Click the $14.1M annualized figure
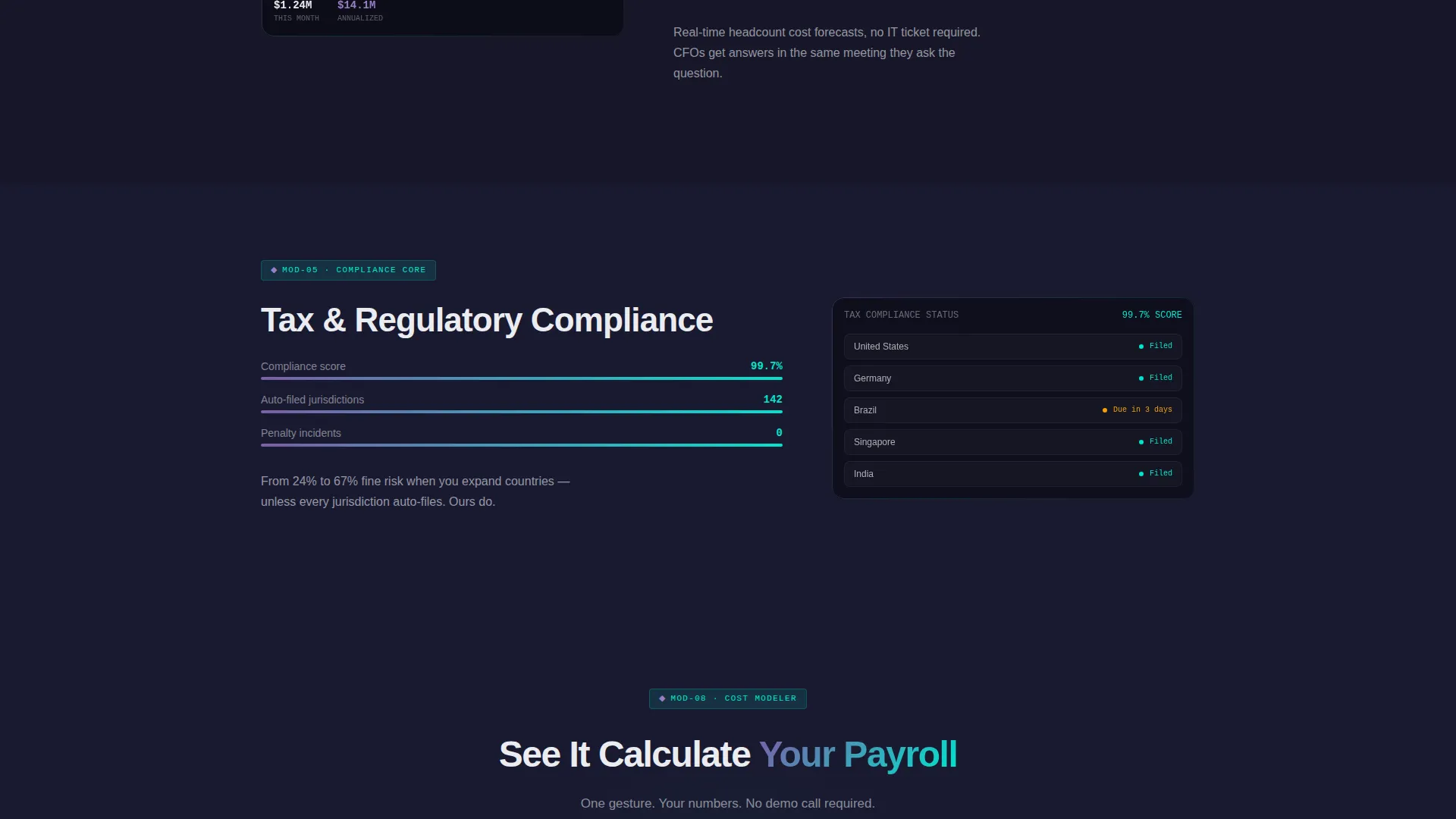 pyautogui.click(x=356, y=5)
